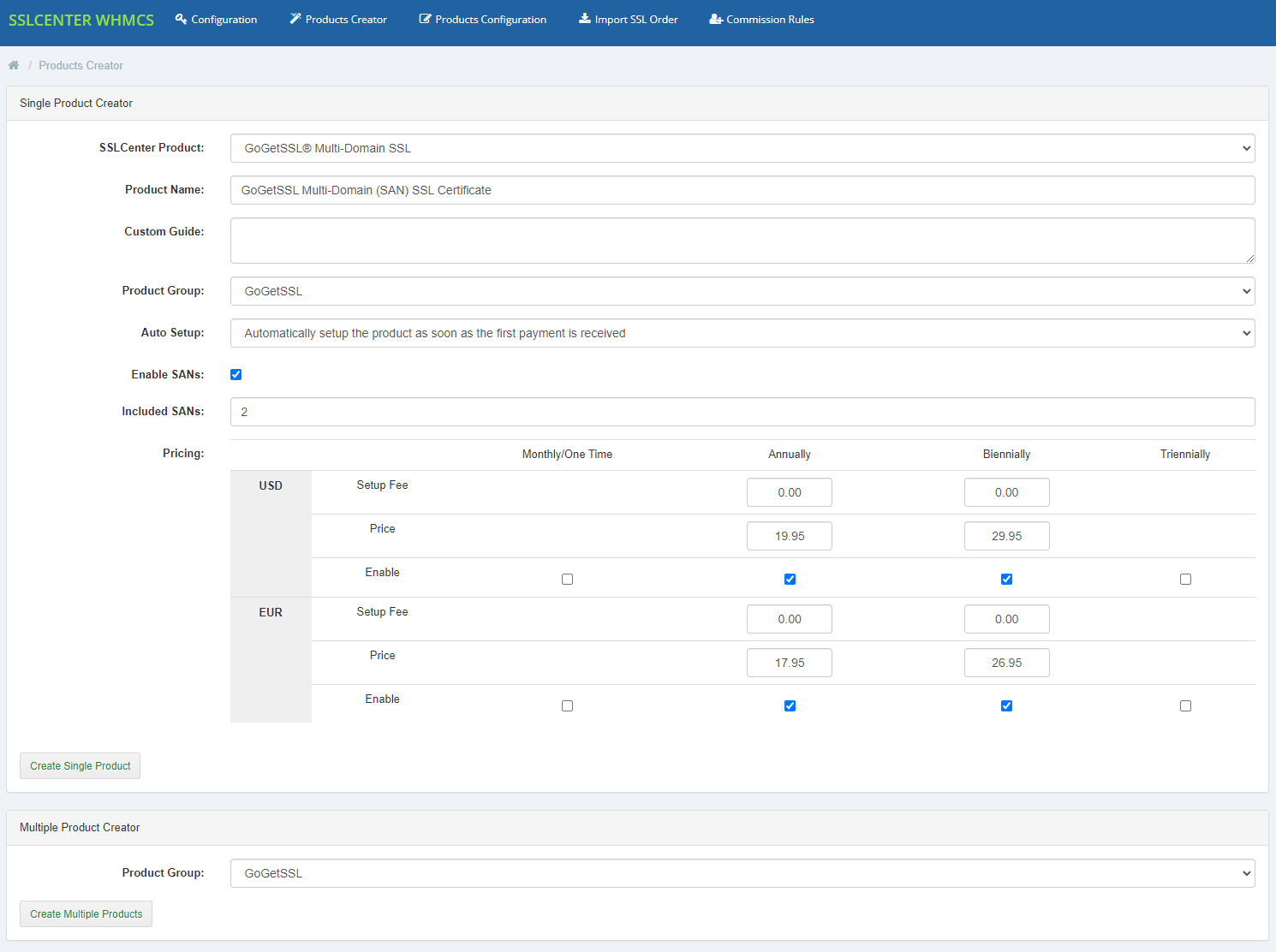The width and height of the screenshot is (1276, 952).
Task: Click the EUR currency label
Action: point(271,612)
